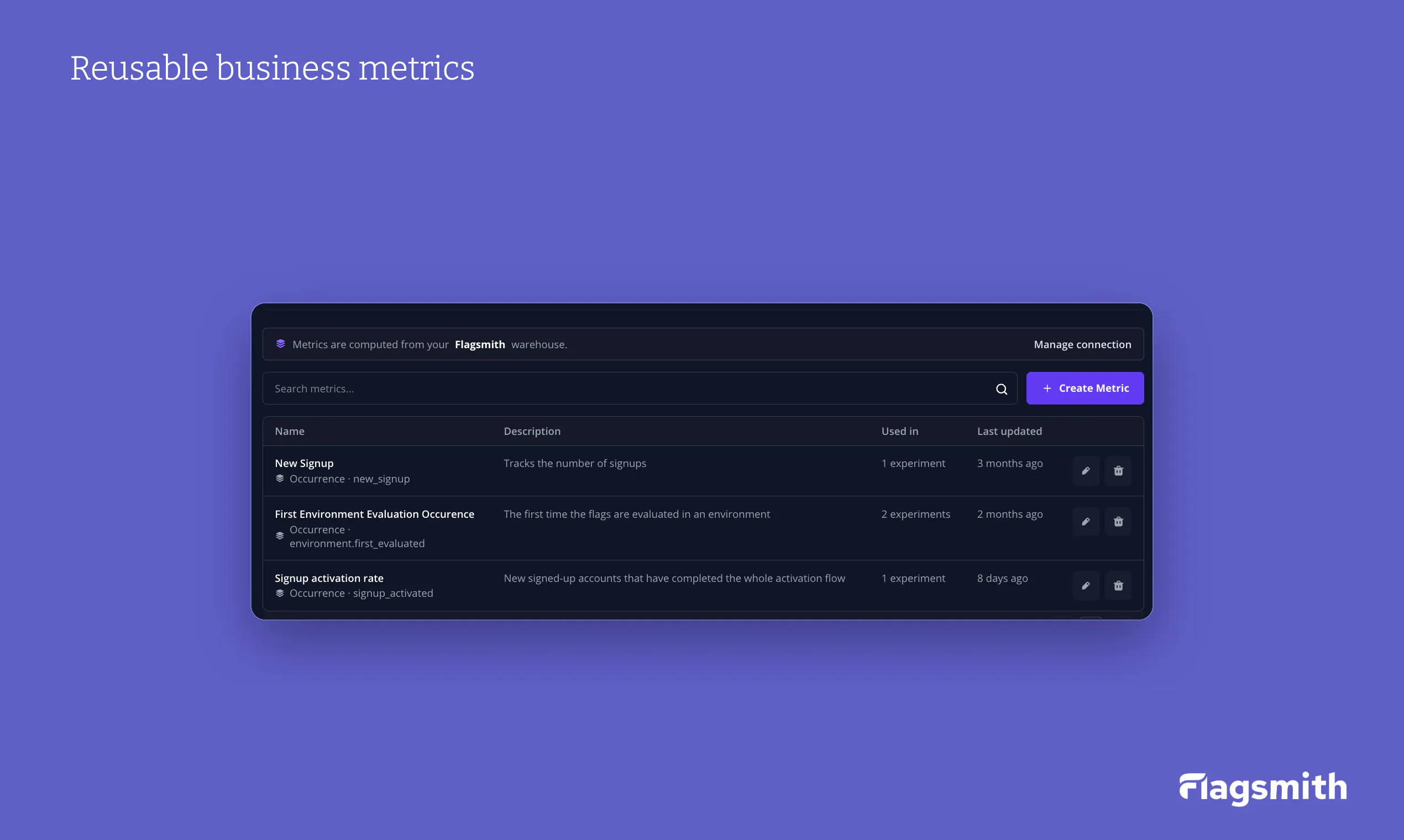This screenshot has width=1404, height=840.
Task: Focus the Search metrics field
Action: [640, 389]
